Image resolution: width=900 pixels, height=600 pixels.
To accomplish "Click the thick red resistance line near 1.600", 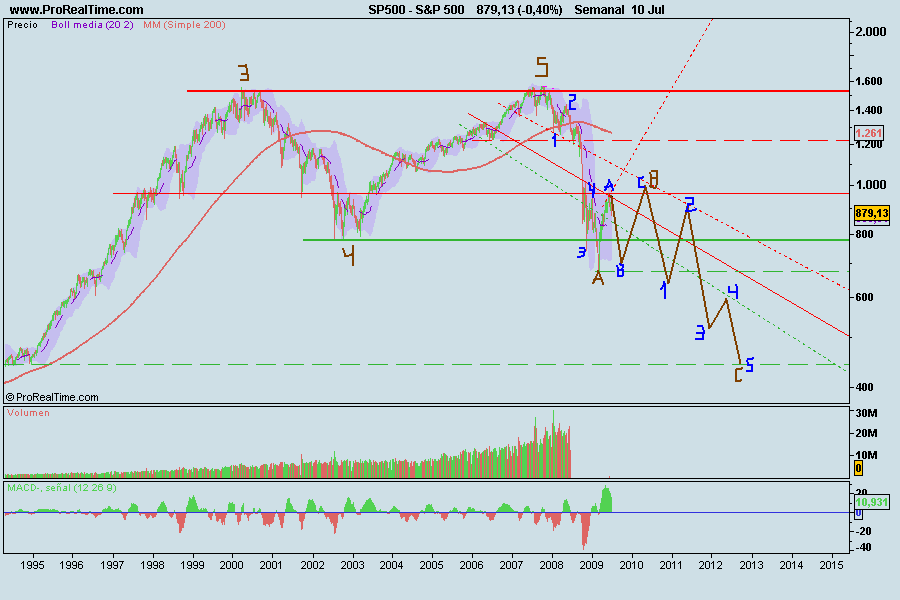I will click(x=518, y=91).
